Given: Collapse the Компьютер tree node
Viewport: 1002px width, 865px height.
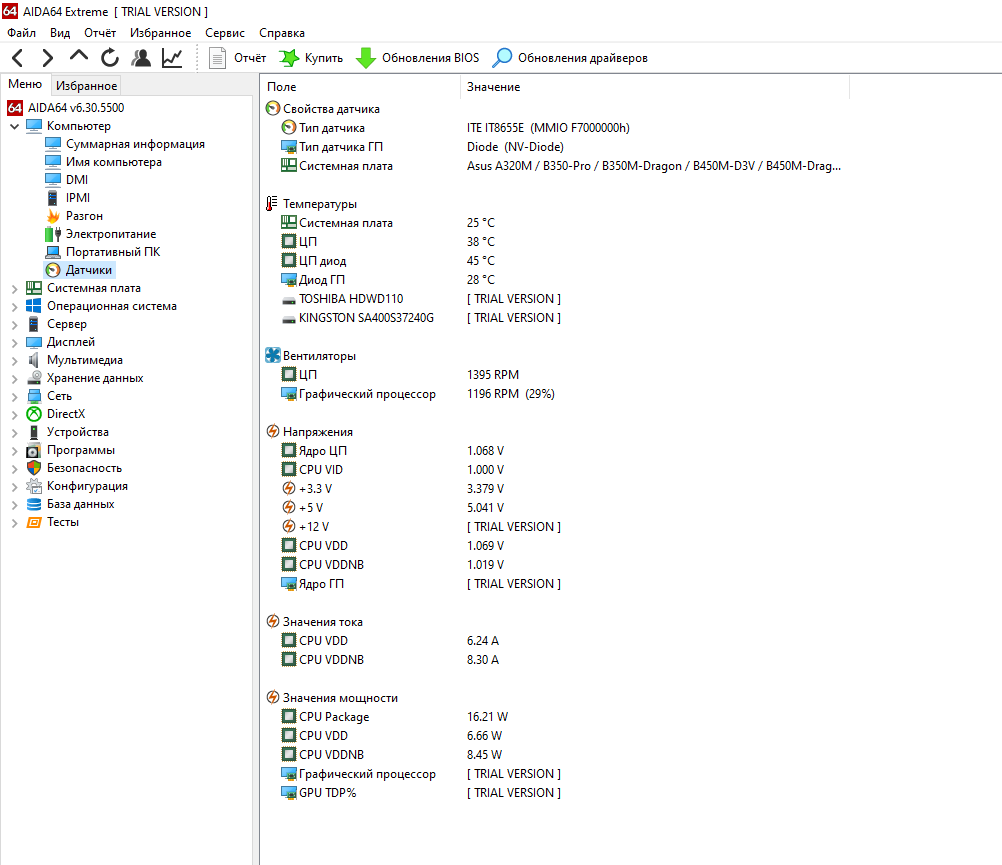Looking at the screenshot, I should (14, 126).
